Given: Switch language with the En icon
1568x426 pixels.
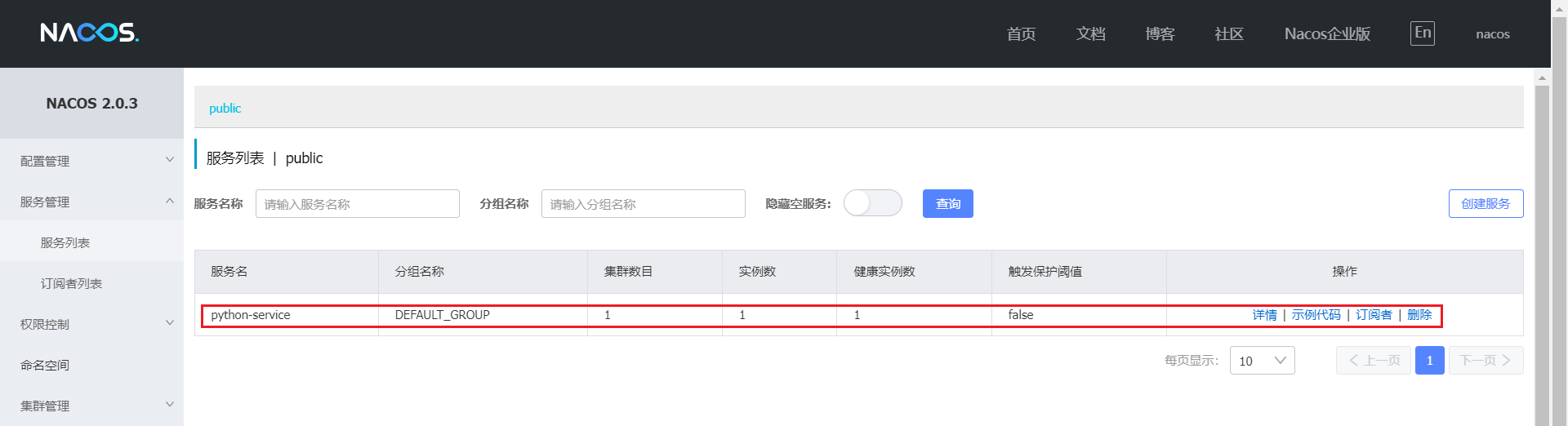Looking at the screenshot, I should tap(1422, 33).
